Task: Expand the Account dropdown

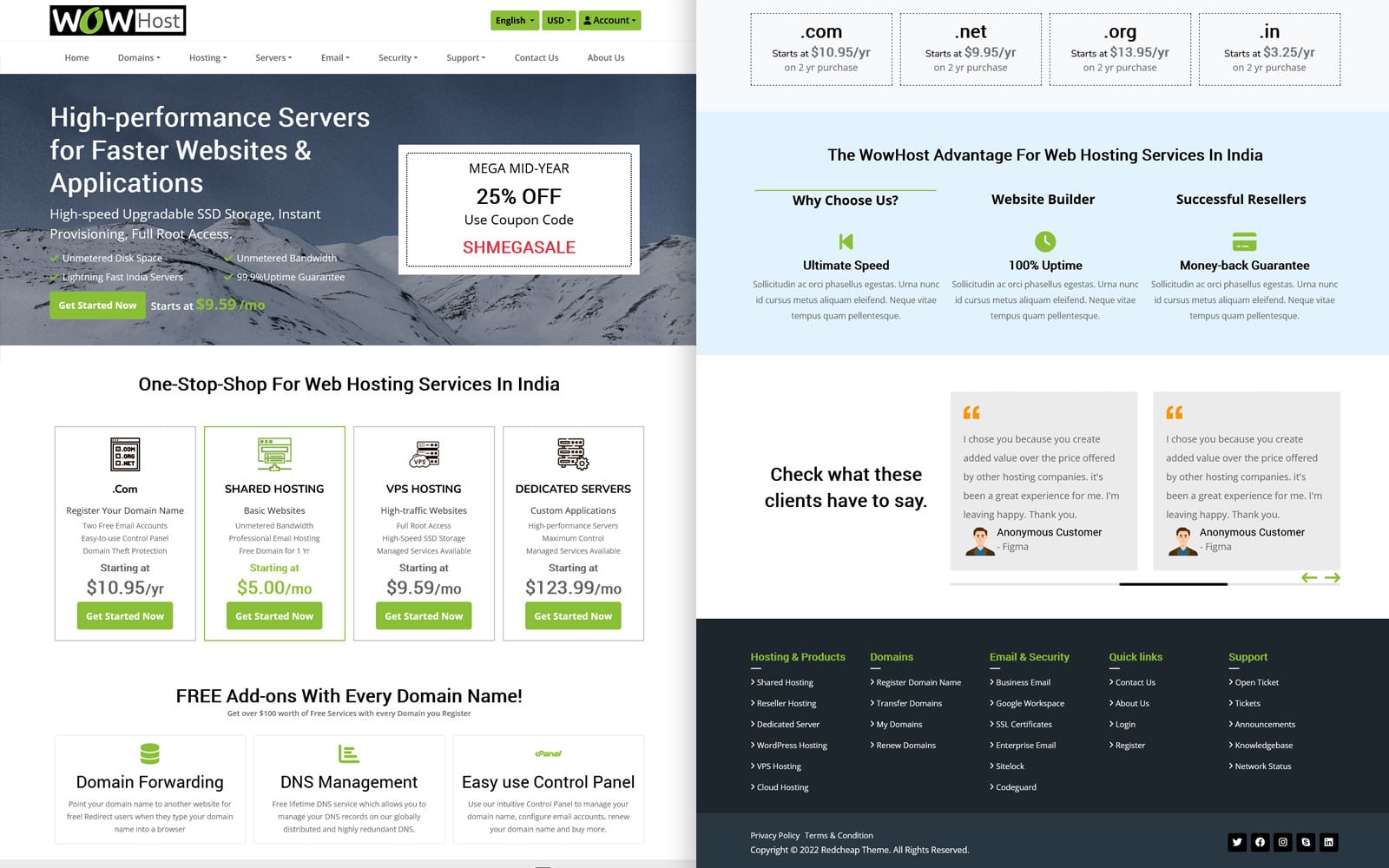Action: click(x=609, y=19)
